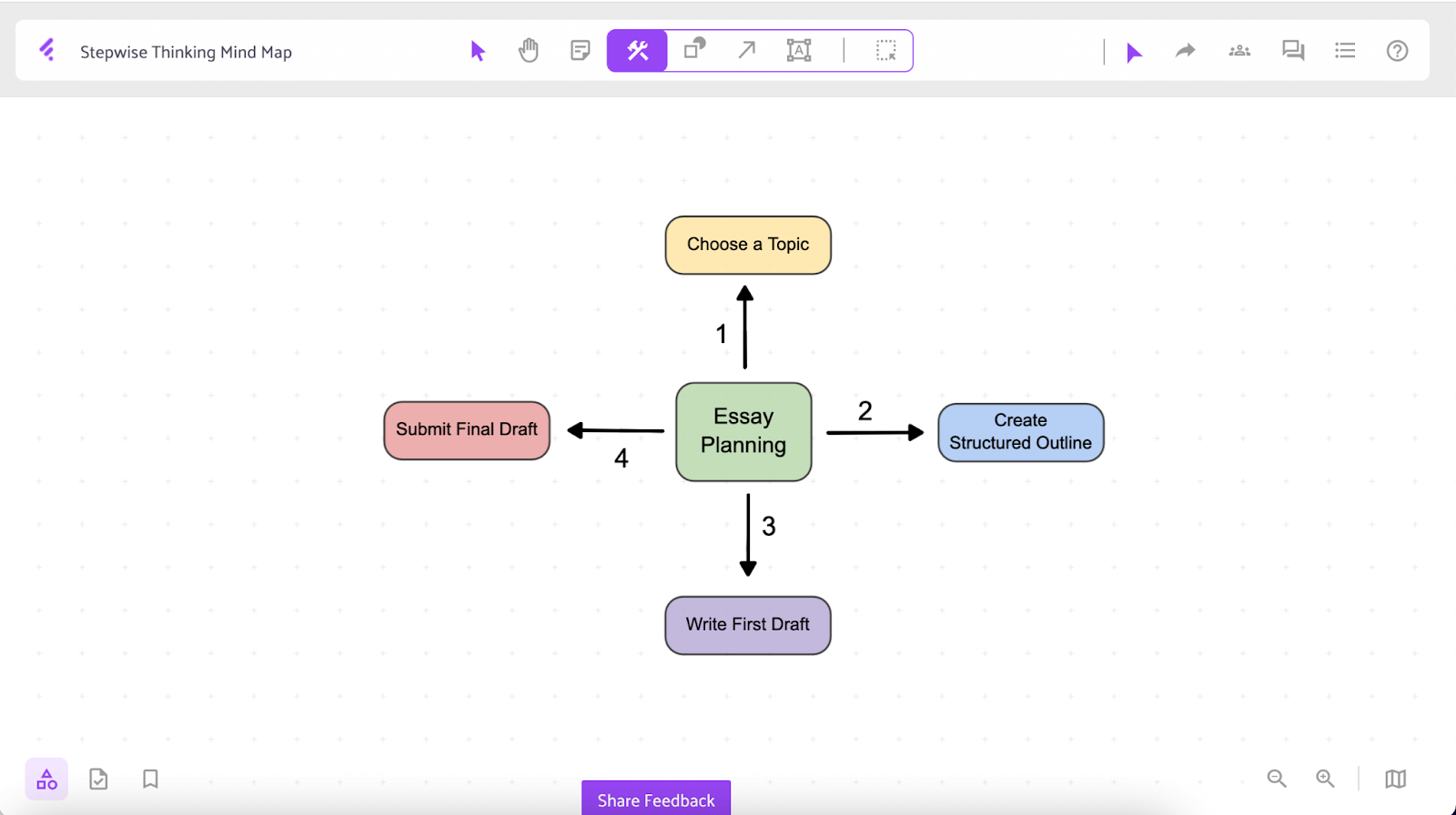Click the step label 3
The height and width of the screenshot is (815, 1456).
tap(769, 526)
